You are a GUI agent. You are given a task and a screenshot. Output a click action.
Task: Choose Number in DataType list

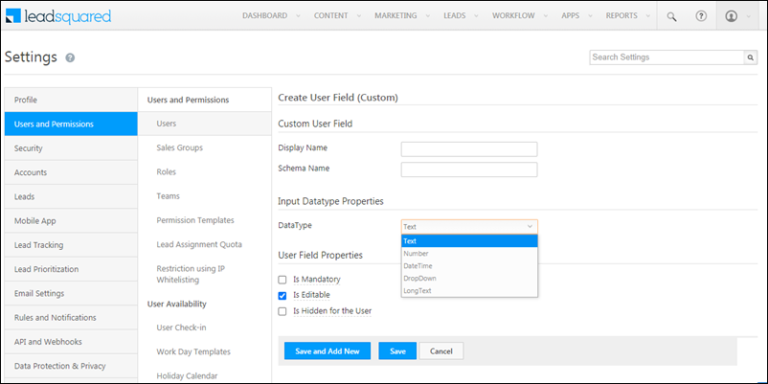[469, 254]
